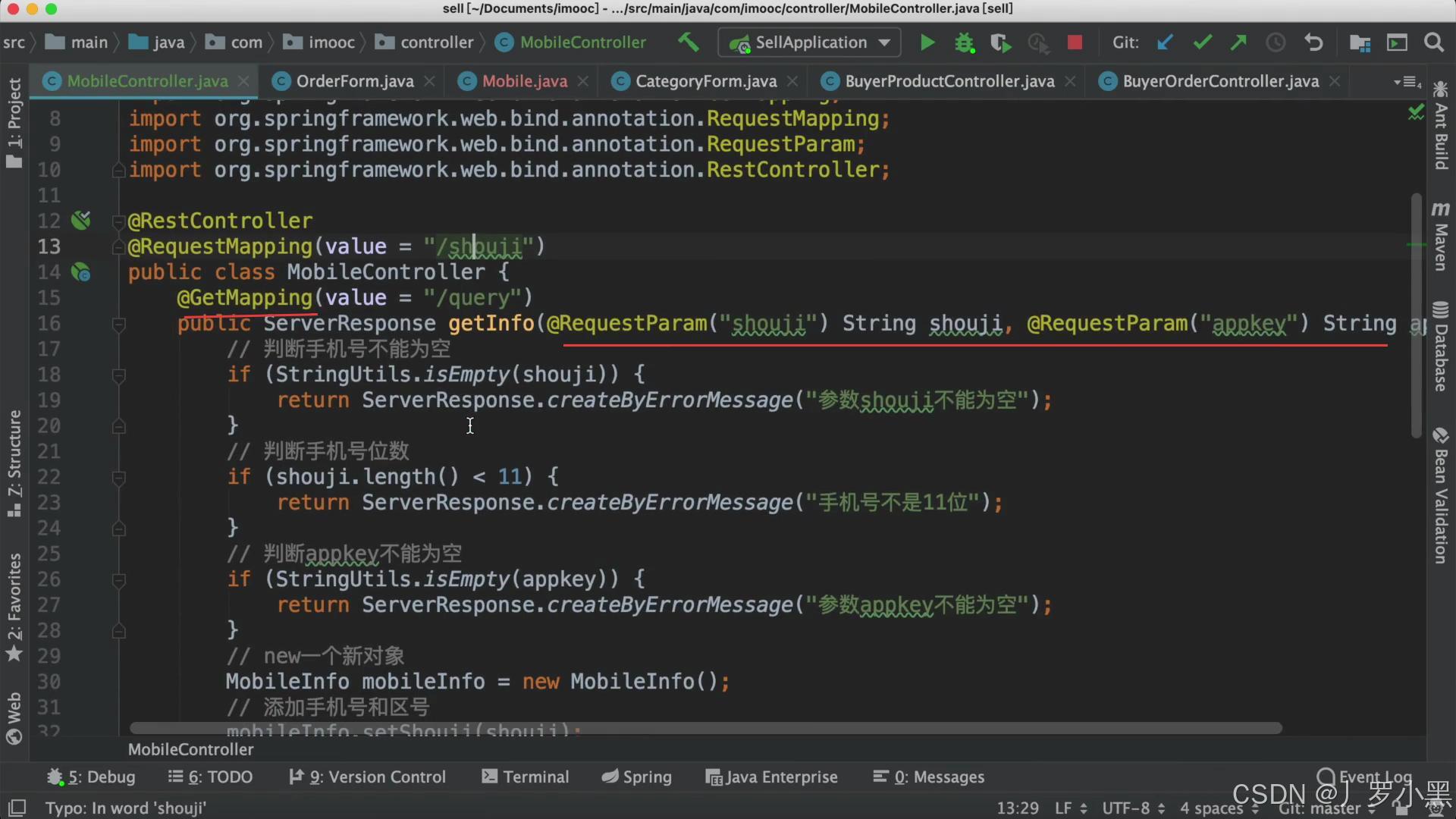
Task: Show Git history clock icon
Action: point(1276,42)
